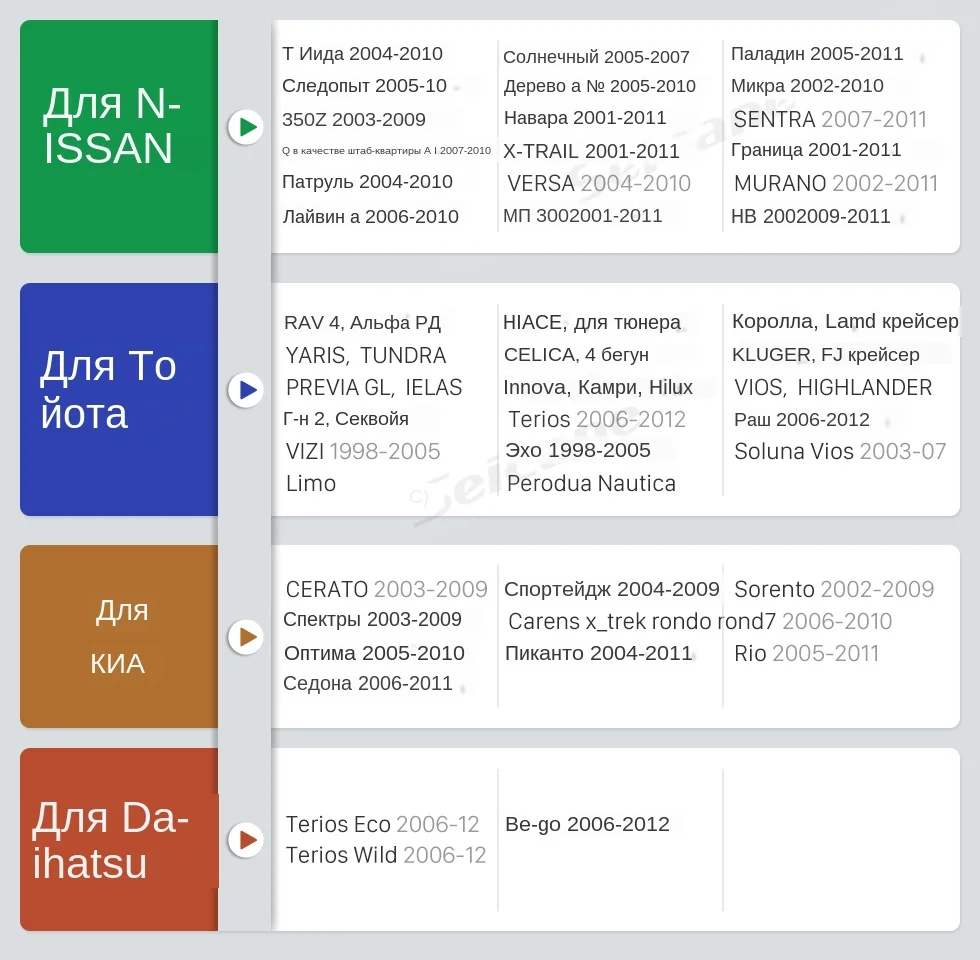Click 'CERATO 2003-2009' entry
980x960 pixels.
[386, 589]
